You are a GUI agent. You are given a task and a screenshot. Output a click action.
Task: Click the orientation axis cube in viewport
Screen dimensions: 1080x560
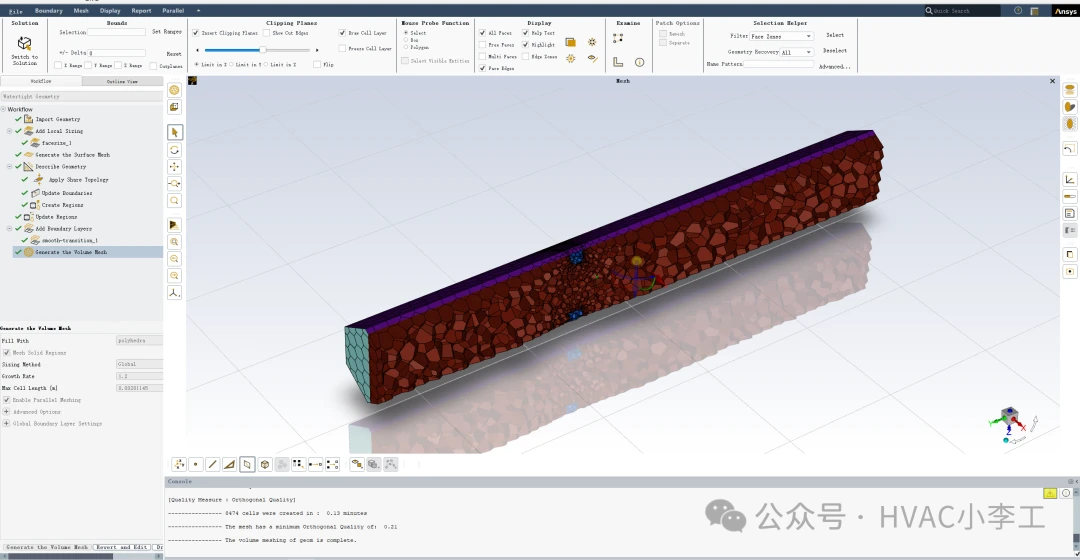click(x=1010, y=416)
